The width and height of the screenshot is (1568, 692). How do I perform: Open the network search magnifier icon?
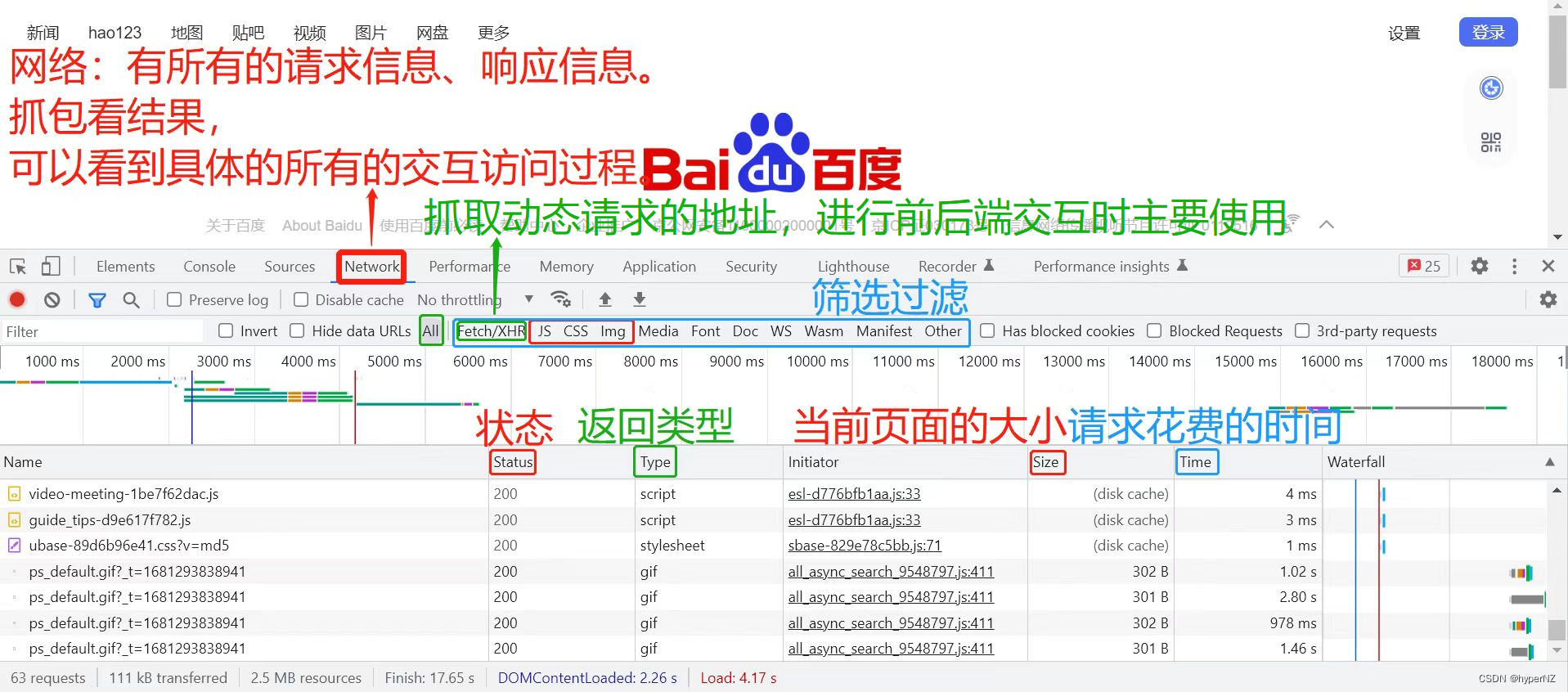coord(131,300)
